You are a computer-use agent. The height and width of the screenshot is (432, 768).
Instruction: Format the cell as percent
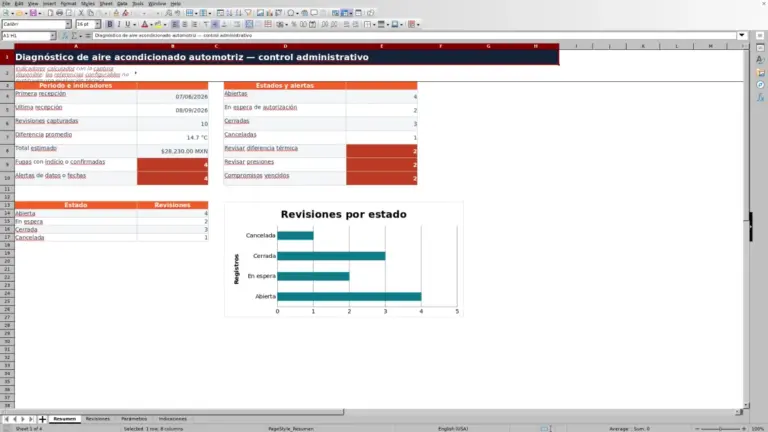coord(294,24)
